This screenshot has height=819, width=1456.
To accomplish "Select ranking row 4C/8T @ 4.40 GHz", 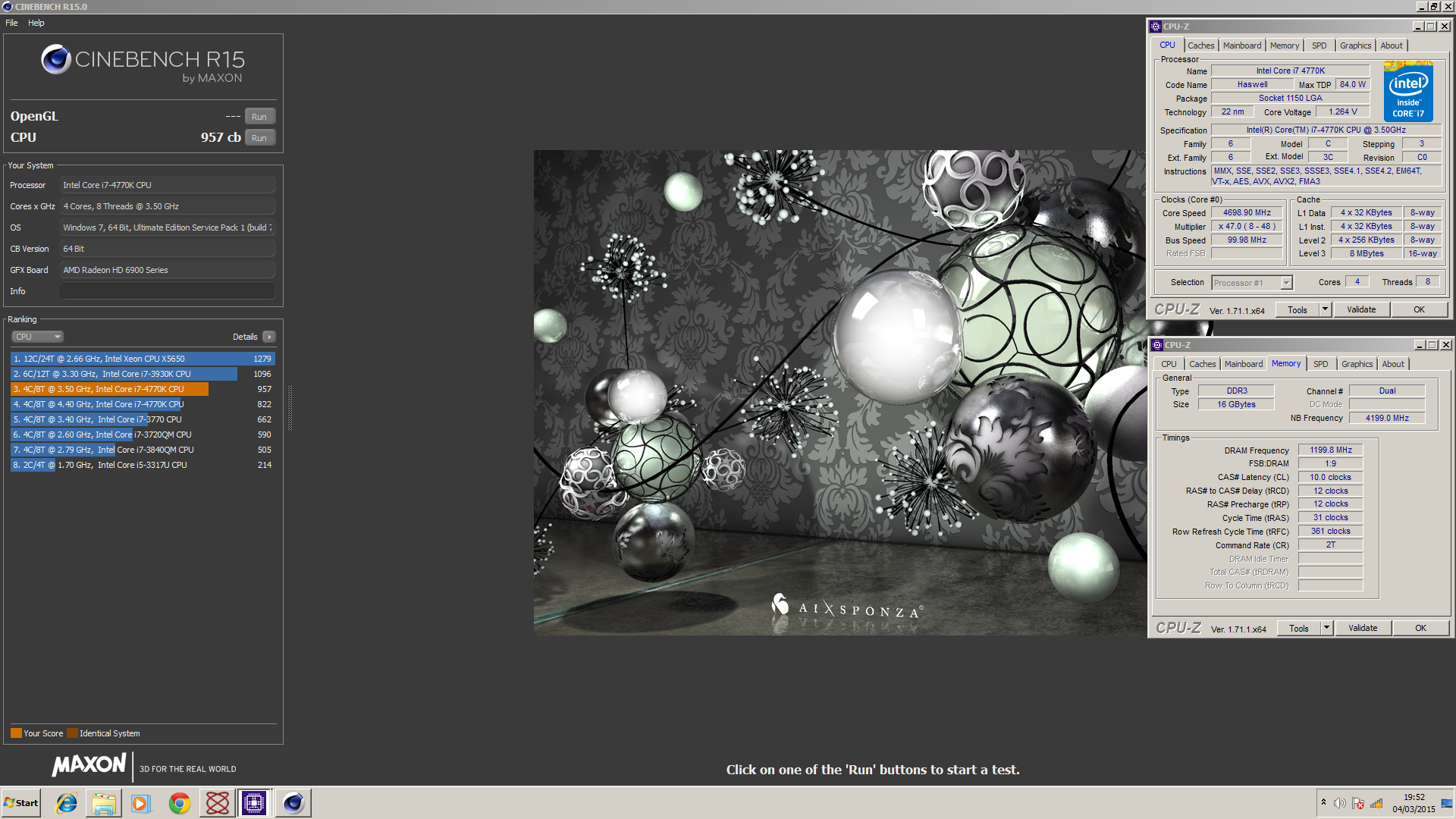I will tap(143, 404).
